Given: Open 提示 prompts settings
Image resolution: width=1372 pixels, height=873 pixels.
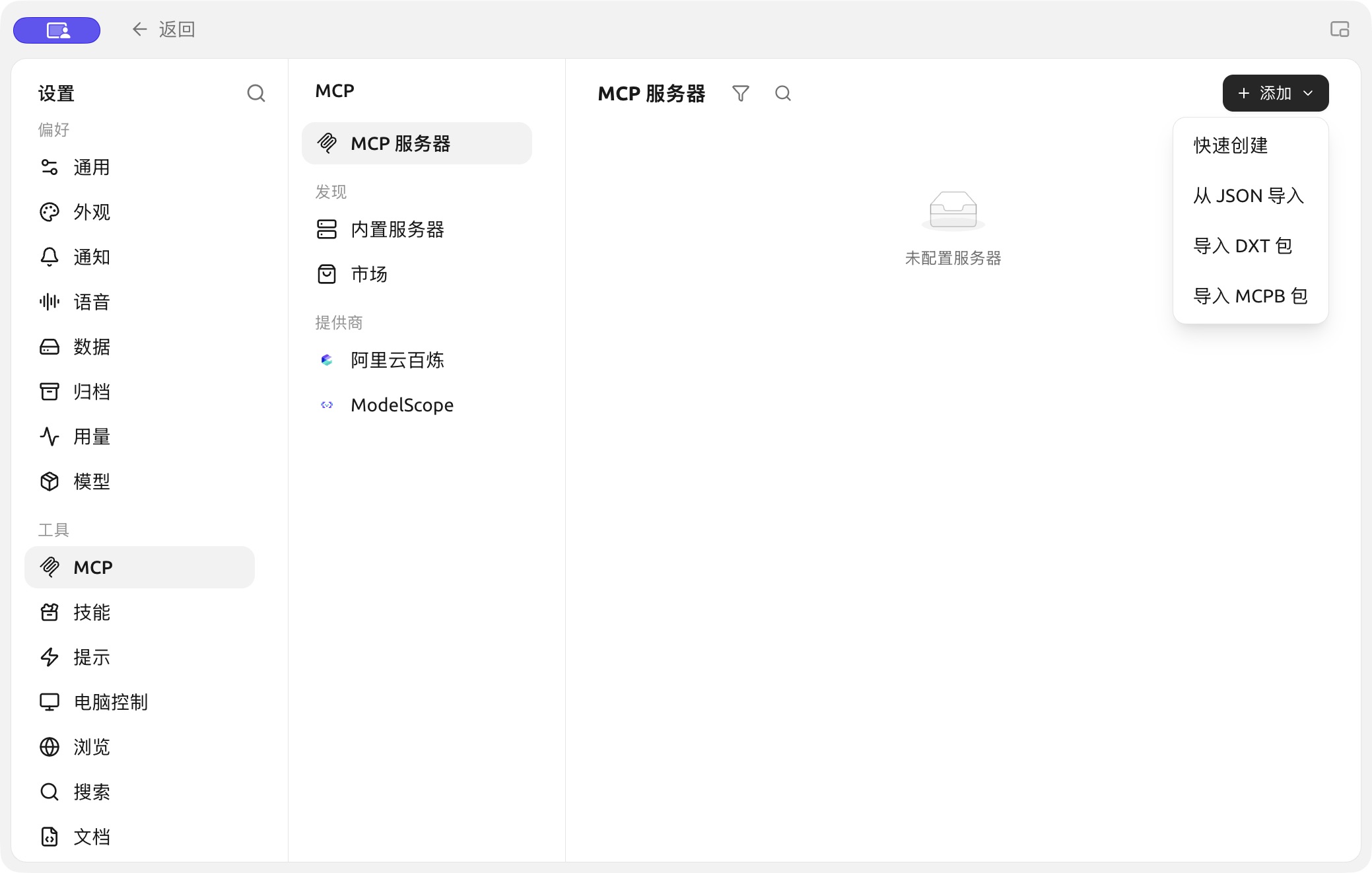Looking at the screenshot, I should click(139, 657).
